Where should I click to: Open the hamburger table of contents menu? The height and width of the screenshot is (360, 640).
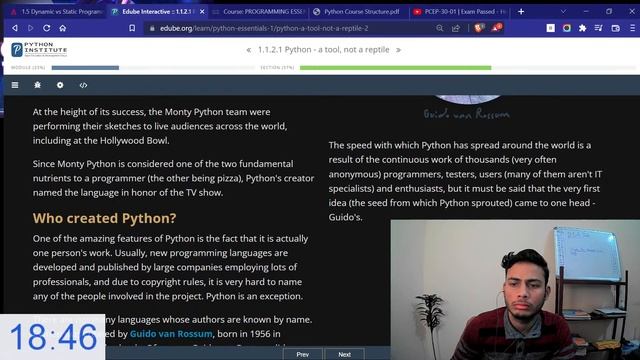15,85
